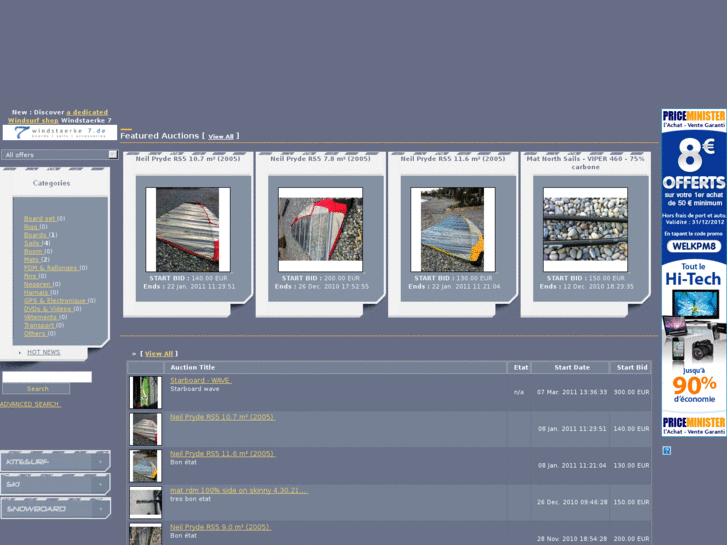Select the Transport category
Viewport: 727px width, 545px height.
39,325
